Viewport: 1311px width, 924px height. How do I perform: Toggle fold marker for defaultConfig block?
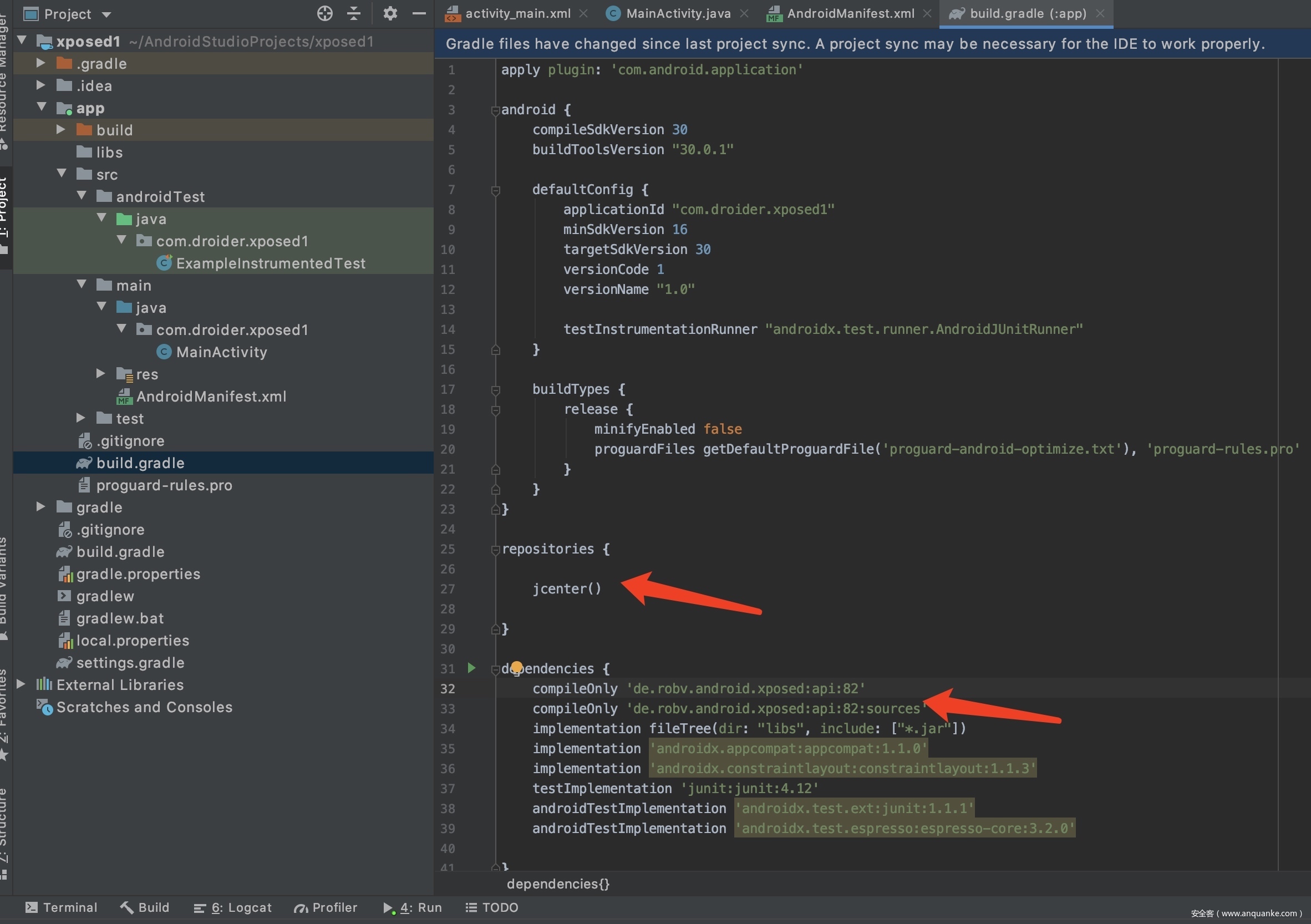pyautogui.click(x=496, y=190)
